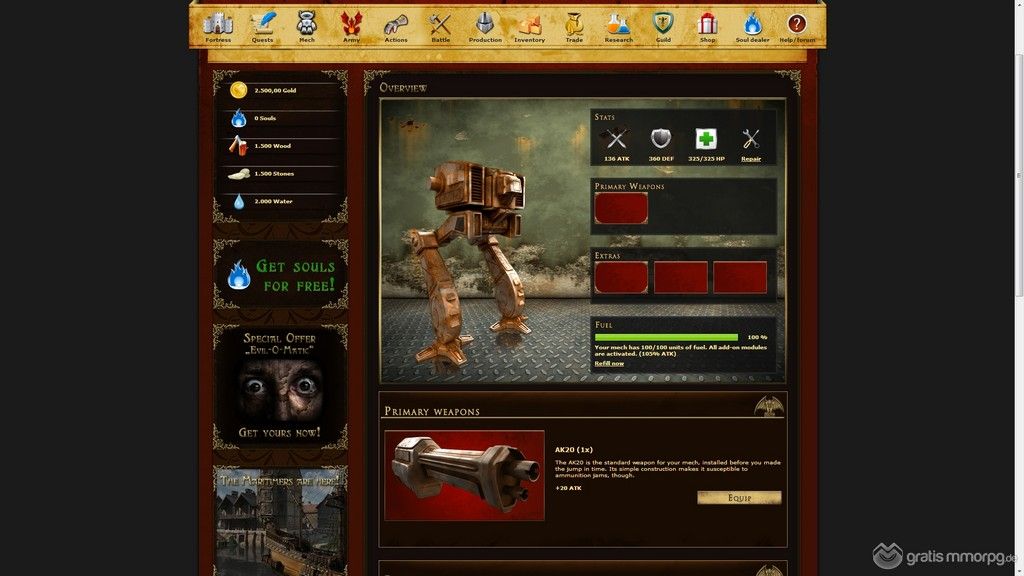
Task: Open the Inventory menu item
Action: 529,26
